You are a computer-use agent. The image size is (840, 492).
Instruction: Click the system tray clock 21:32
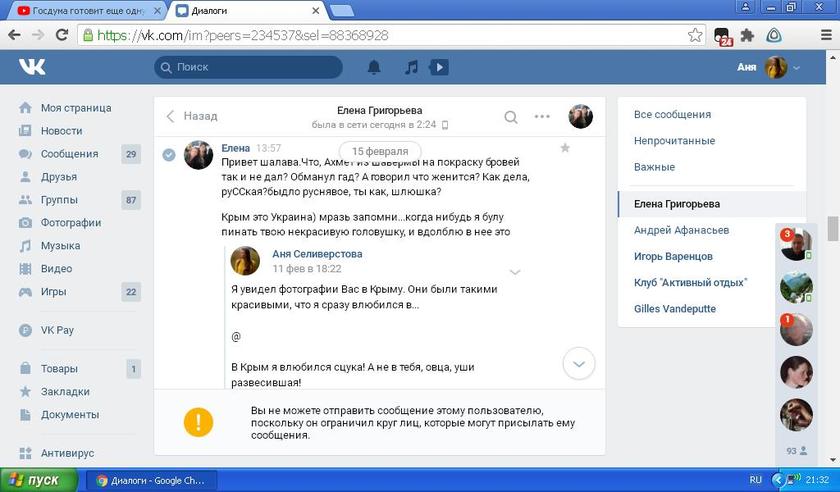tap(816, 480)
